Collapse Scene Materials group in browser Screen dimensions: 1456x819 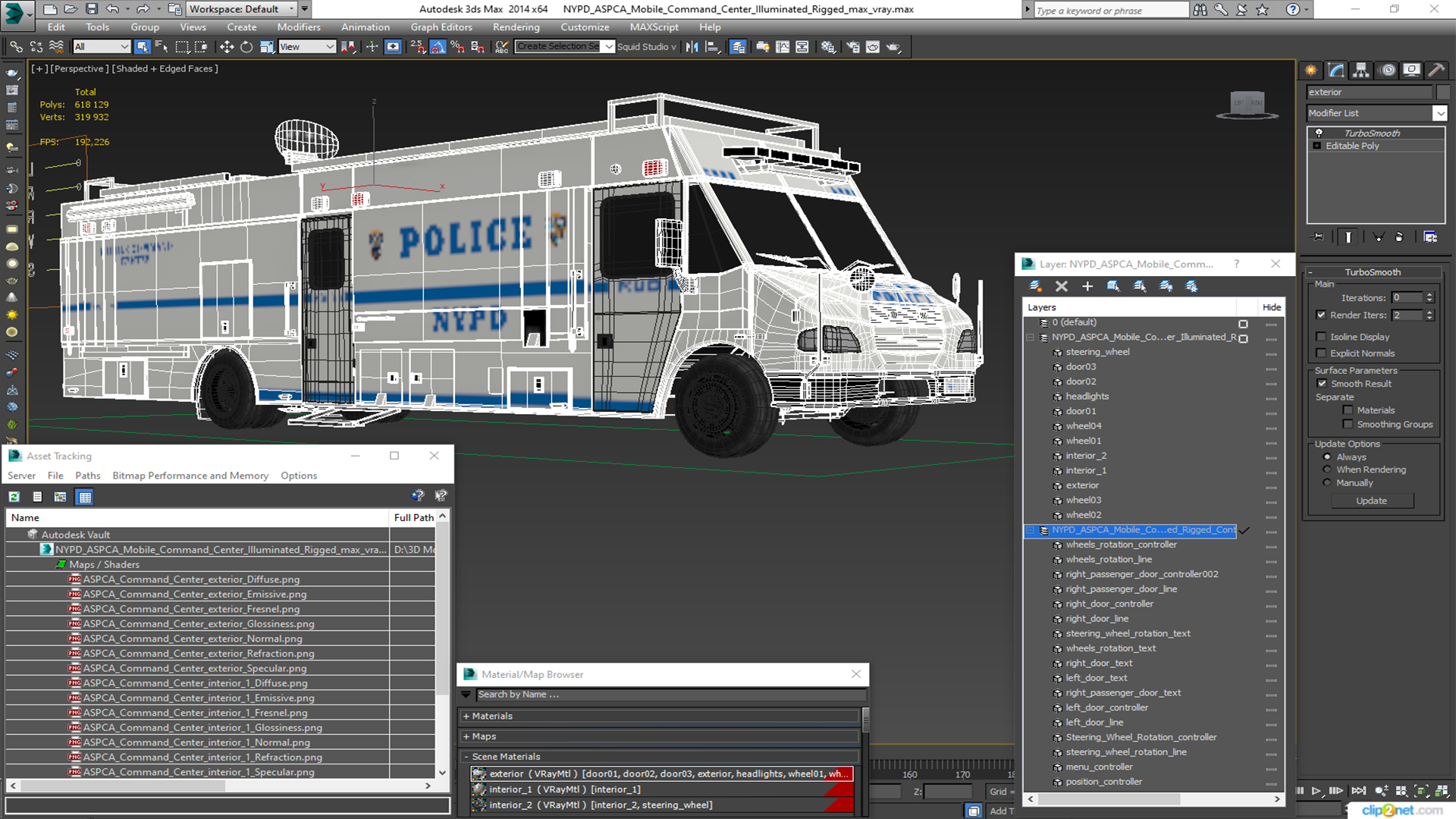click(x=466, y=757)
